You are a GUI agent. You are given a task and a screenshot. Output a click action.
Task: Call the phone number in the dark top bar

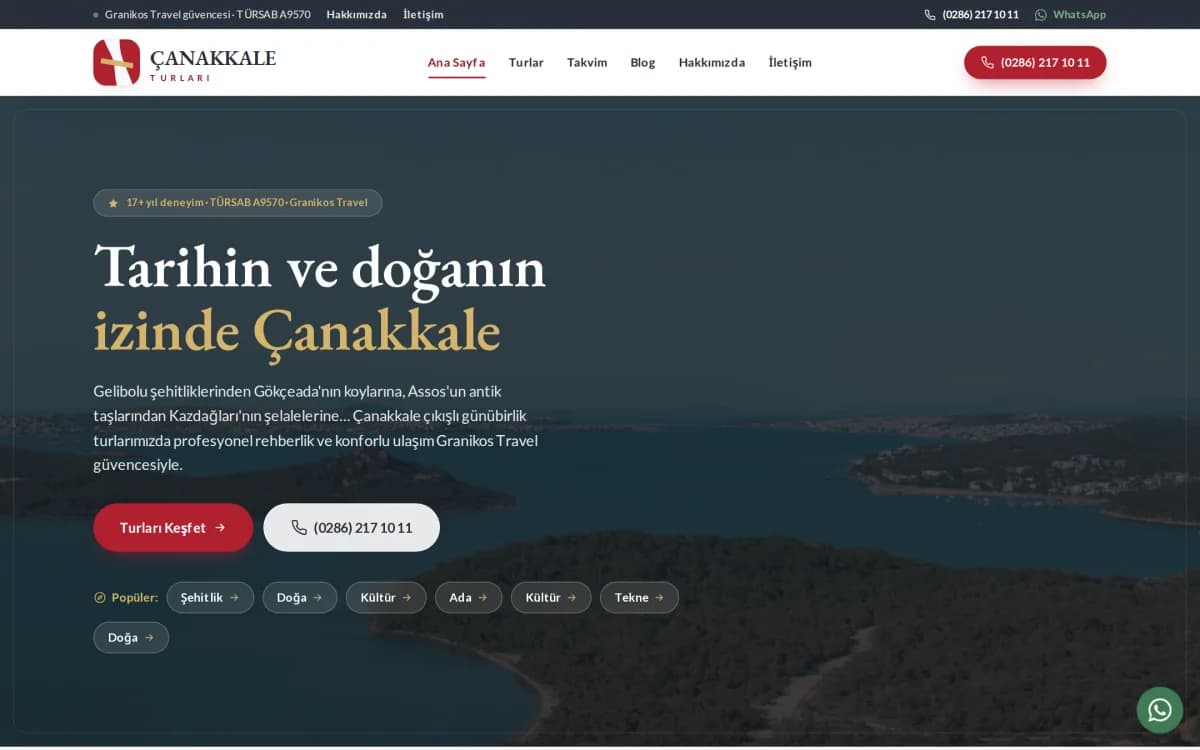click(x=971, y=15)
